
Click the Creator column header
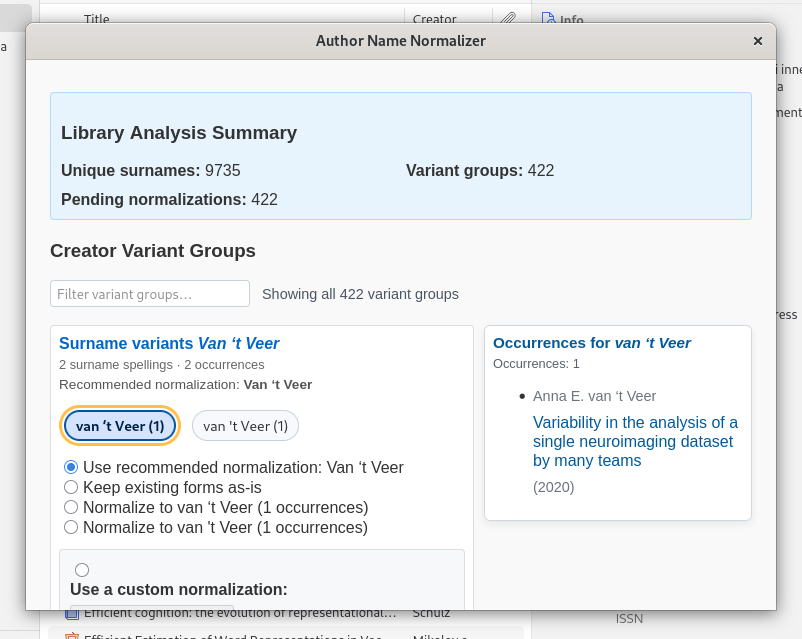(434, 18)
